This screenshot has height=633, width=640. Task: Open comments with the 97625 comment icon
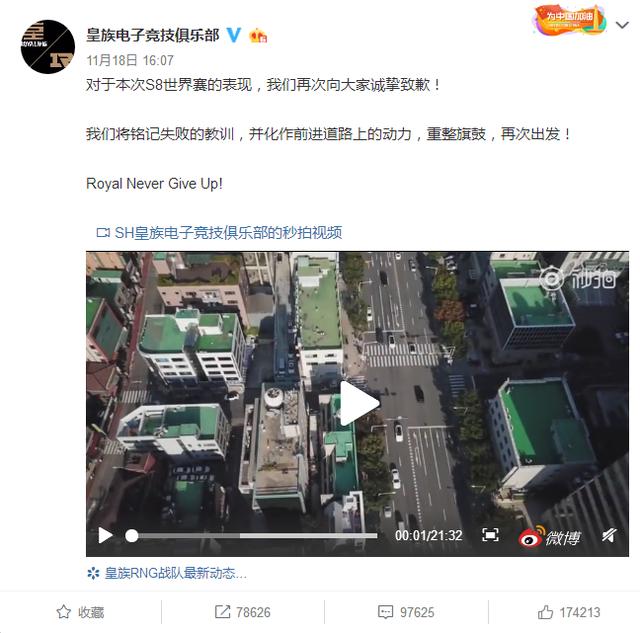click(406, 612)
